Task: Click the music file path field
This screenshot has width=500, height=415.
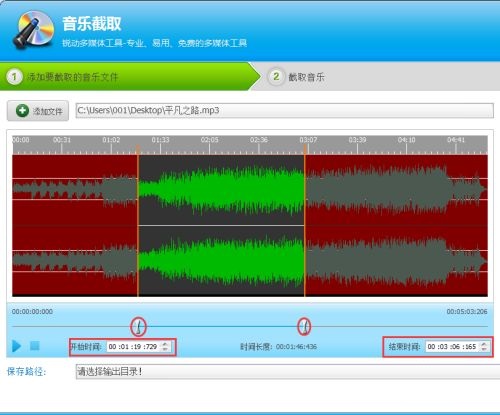Action: pyautogui.click(x=284, y=111)
